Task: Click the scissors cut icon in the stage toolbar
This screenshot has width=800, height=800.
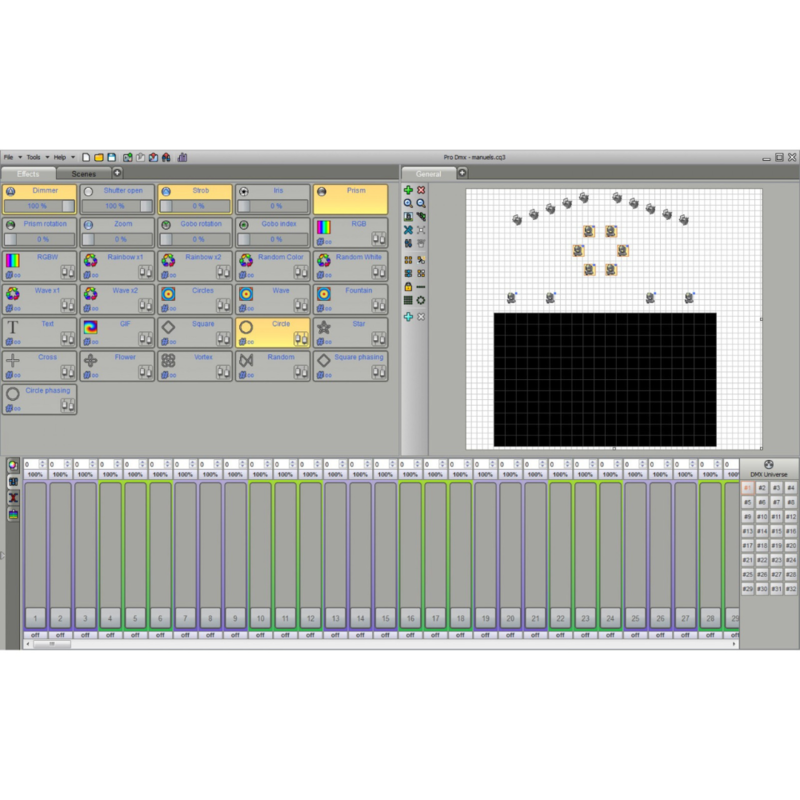Action: click(407, 229)
